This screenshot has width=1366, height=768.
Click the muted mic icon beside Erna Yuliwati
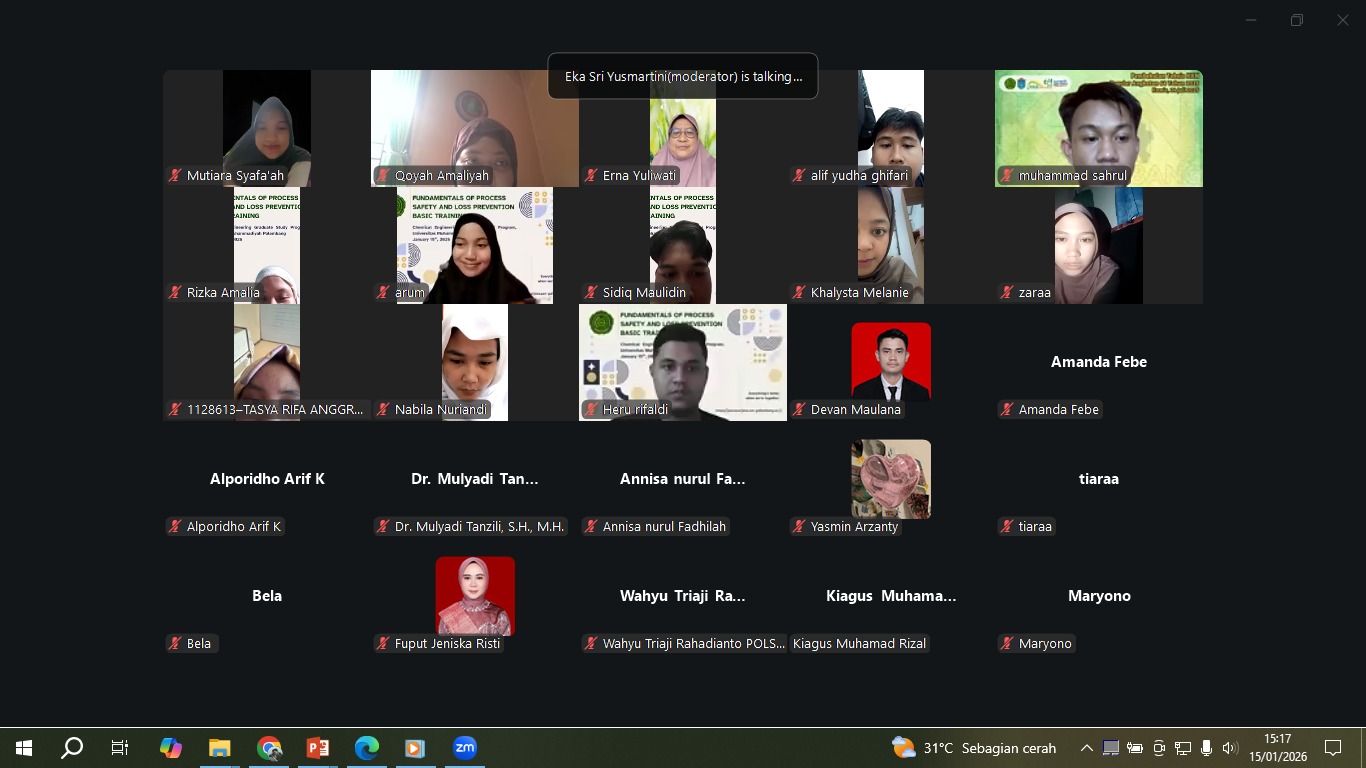tap(591, 175)
